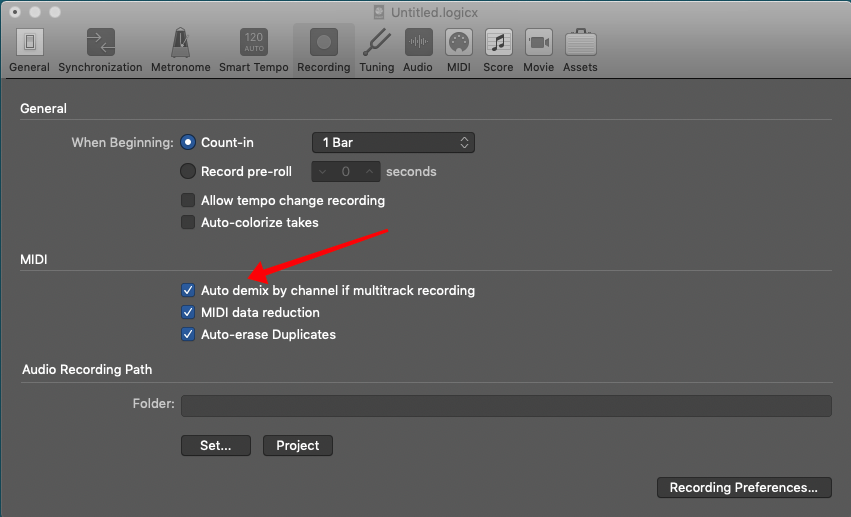Click the audio recording Folder path field
The width and height of the screenshot is (851, 517).
tap(506, 406)
